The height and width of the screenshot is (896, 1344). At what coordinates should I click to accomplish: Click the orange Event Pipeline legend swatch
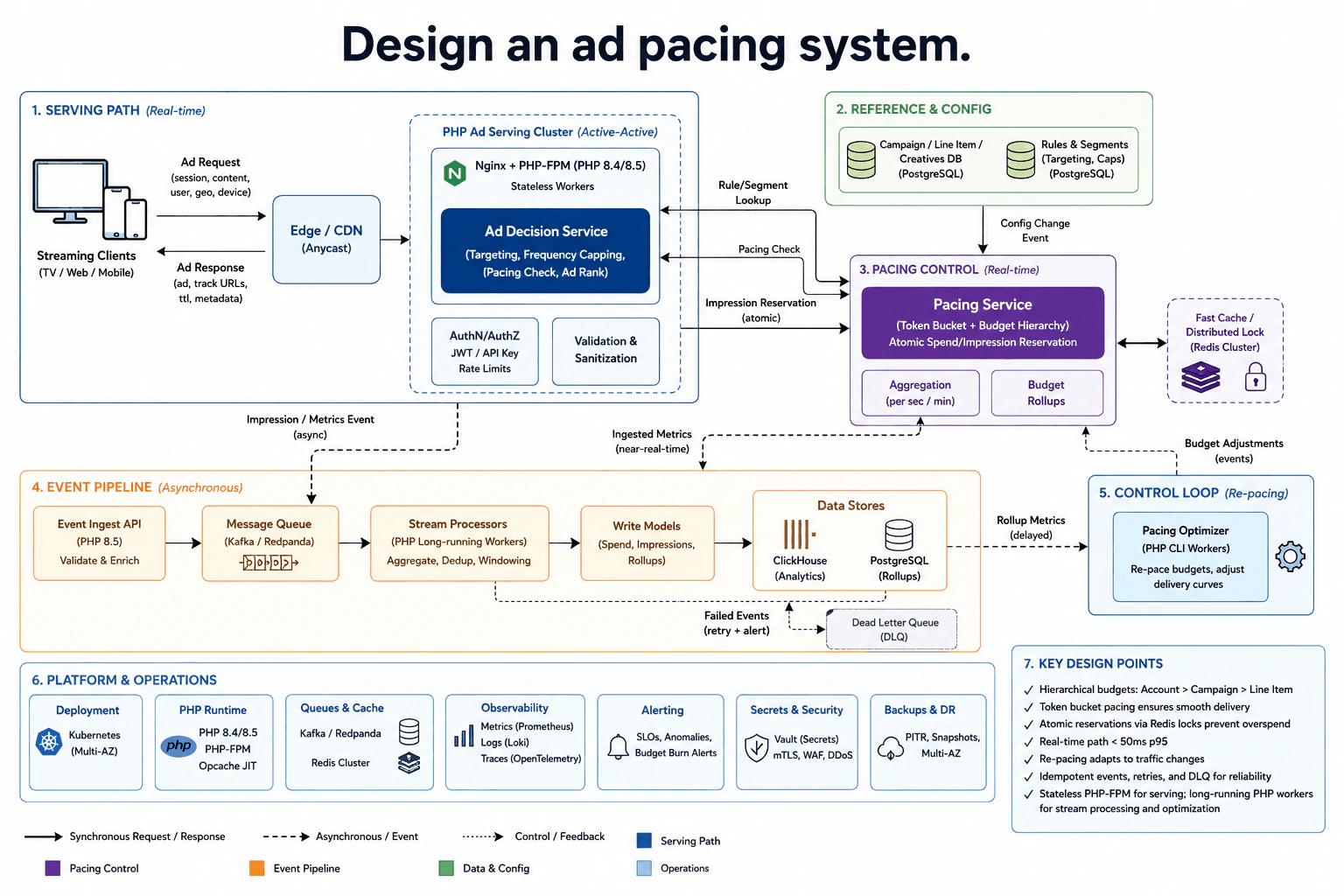tap(257, 868)
